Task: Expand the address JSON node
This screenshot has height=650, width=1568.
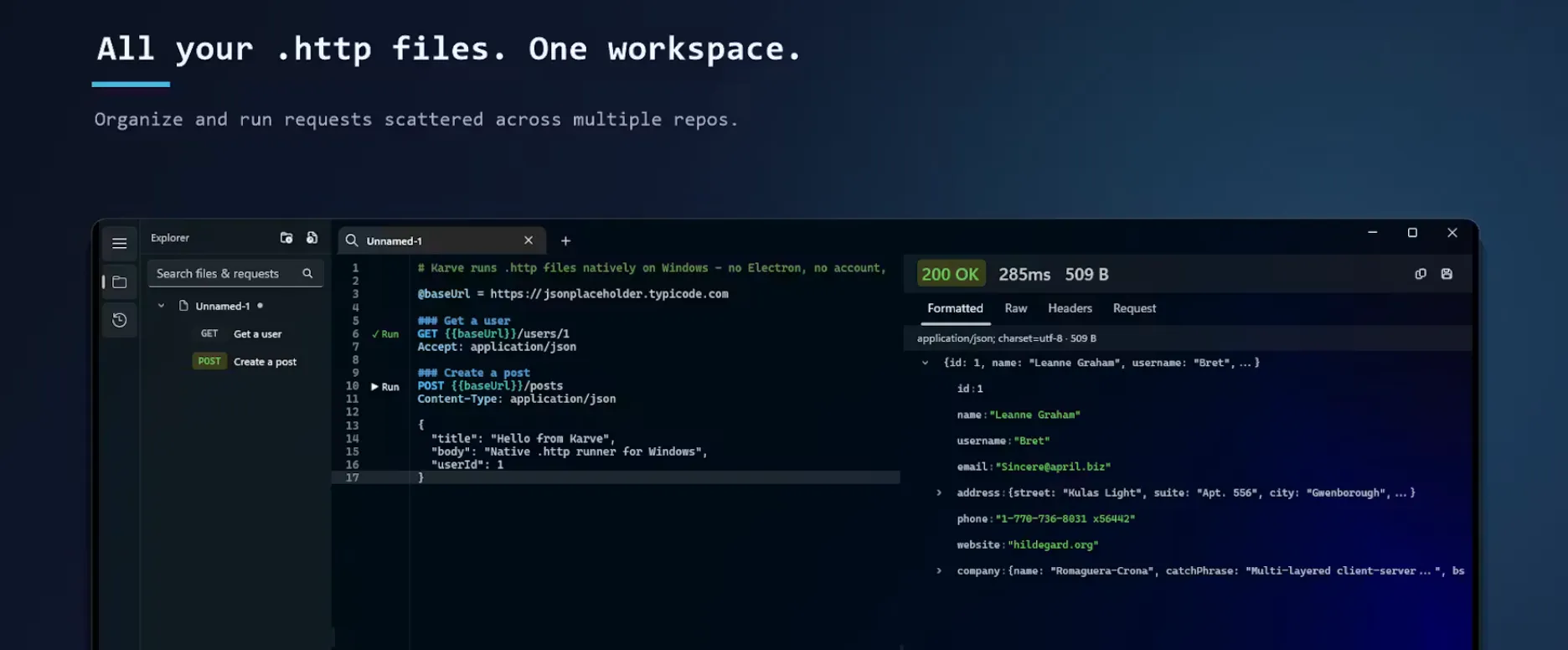Action: click(939, 493)
